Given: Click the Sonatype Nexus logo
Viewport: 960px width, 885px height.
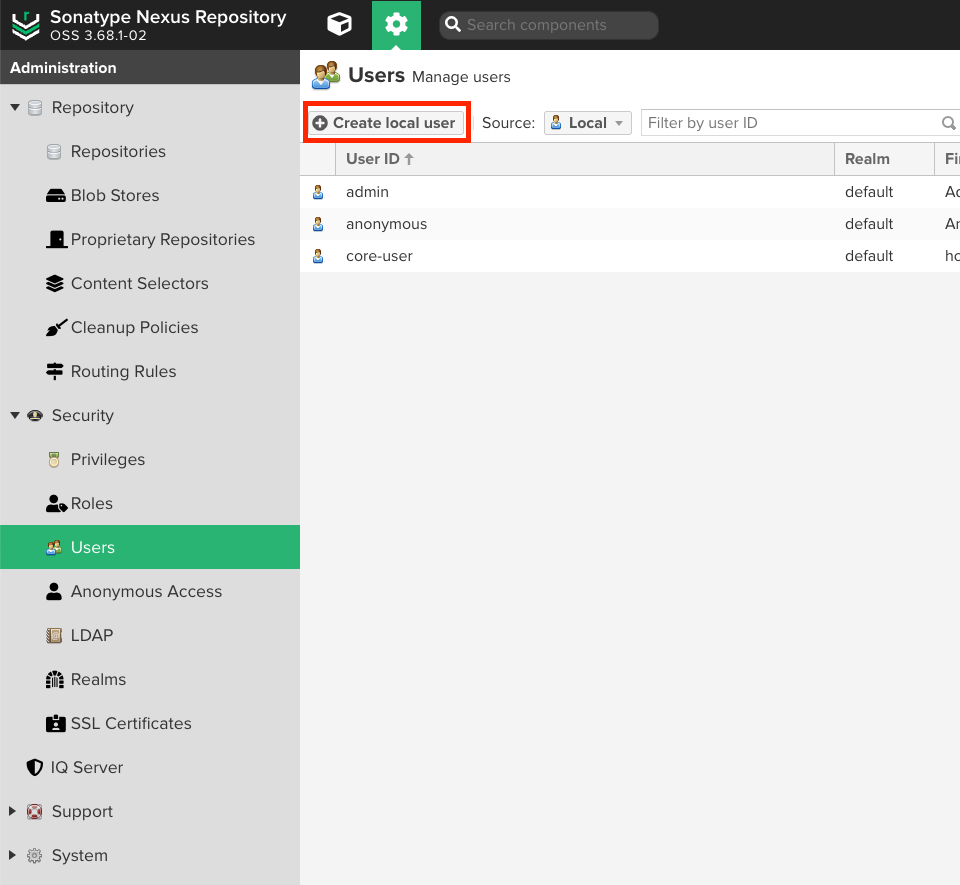Looking at the screenshot, I should click(26, 26).
